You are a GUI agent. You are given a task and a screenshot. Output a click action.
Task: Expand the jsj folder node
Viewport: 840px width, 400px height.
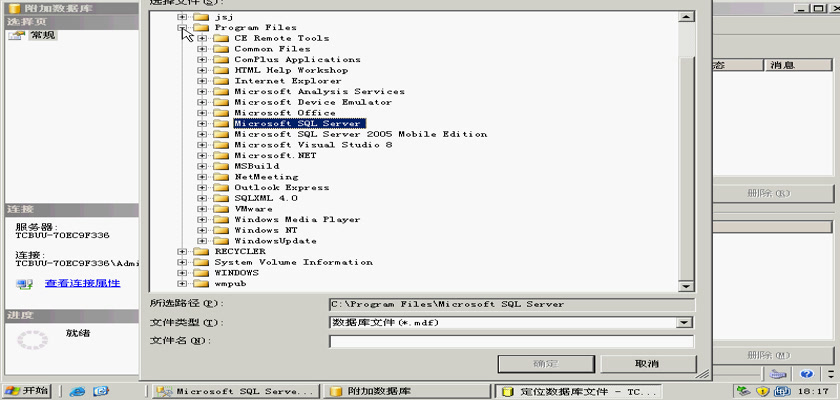click(183, 17)
